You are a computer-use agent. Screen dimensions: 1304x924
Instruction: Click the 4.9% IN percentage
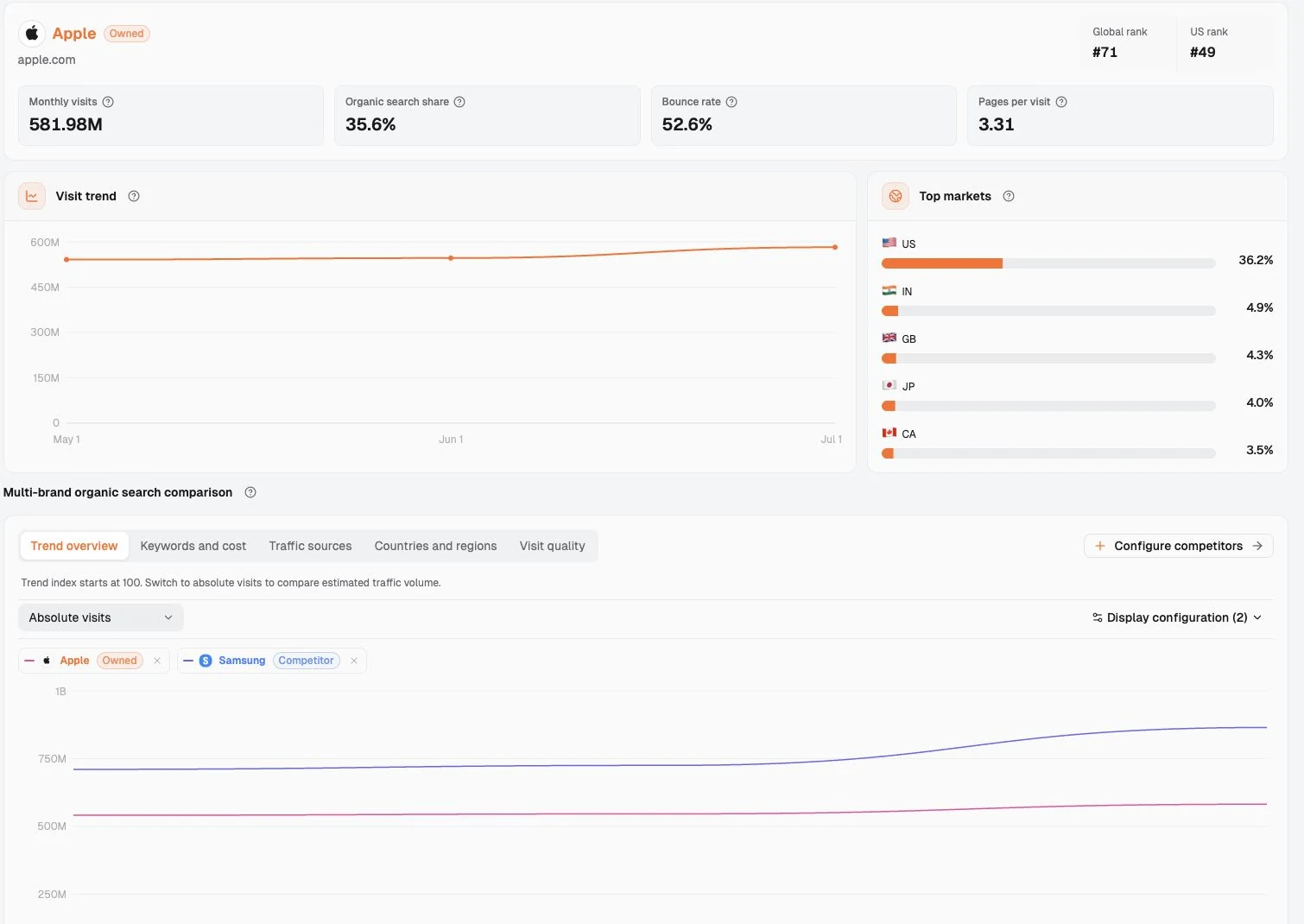(x=1259, y=307)
